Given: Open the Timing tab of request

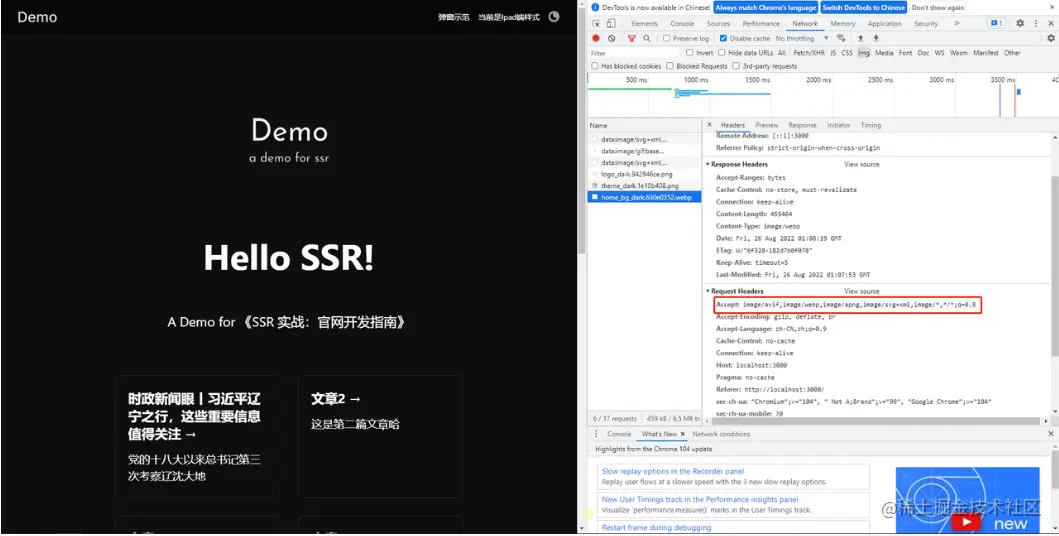Looking at the screenshot, I should click(871, 125).
